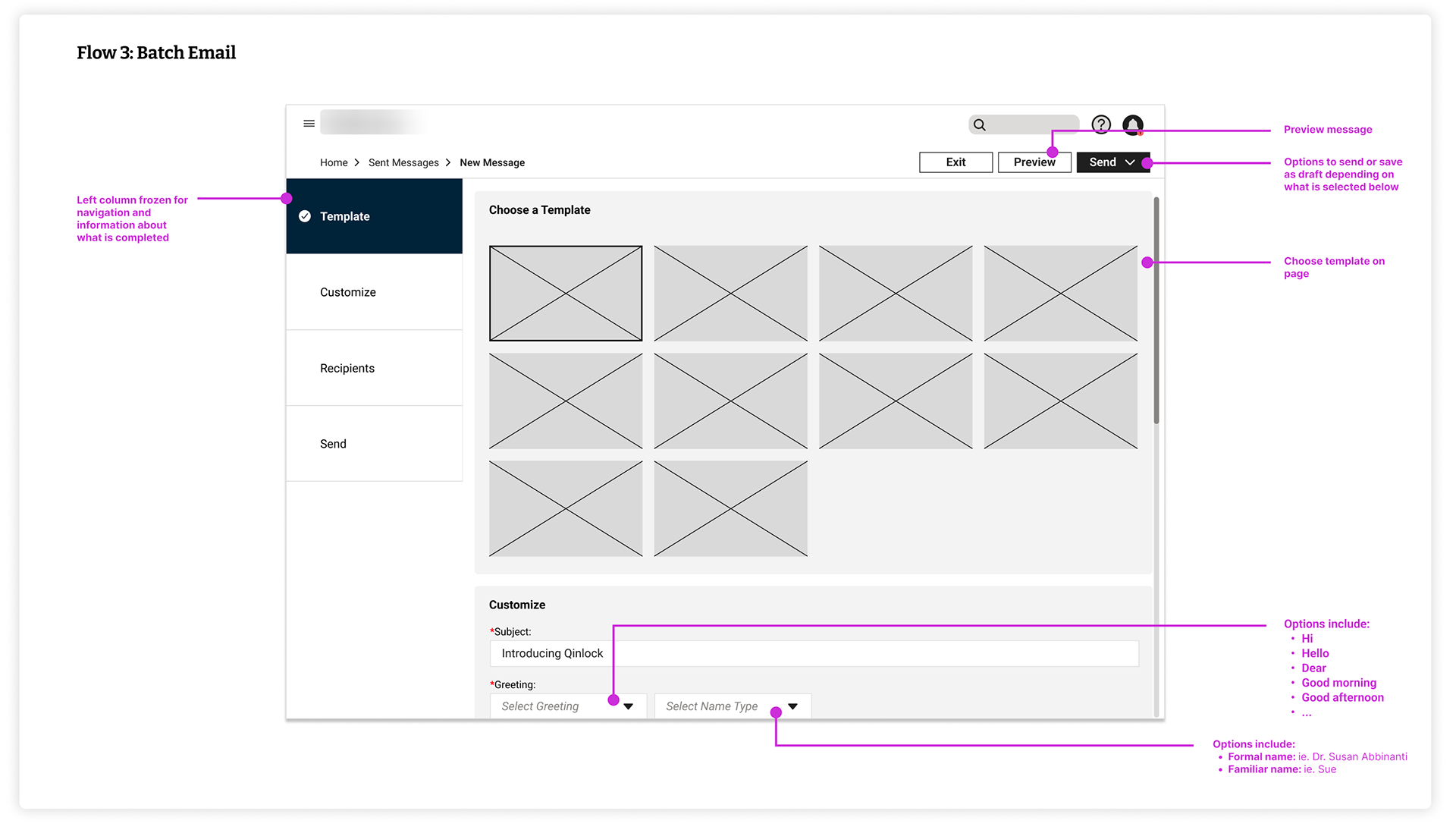Select the first outlined template thumbnail
Screen dimensions: 1456x830
(566, 293)
